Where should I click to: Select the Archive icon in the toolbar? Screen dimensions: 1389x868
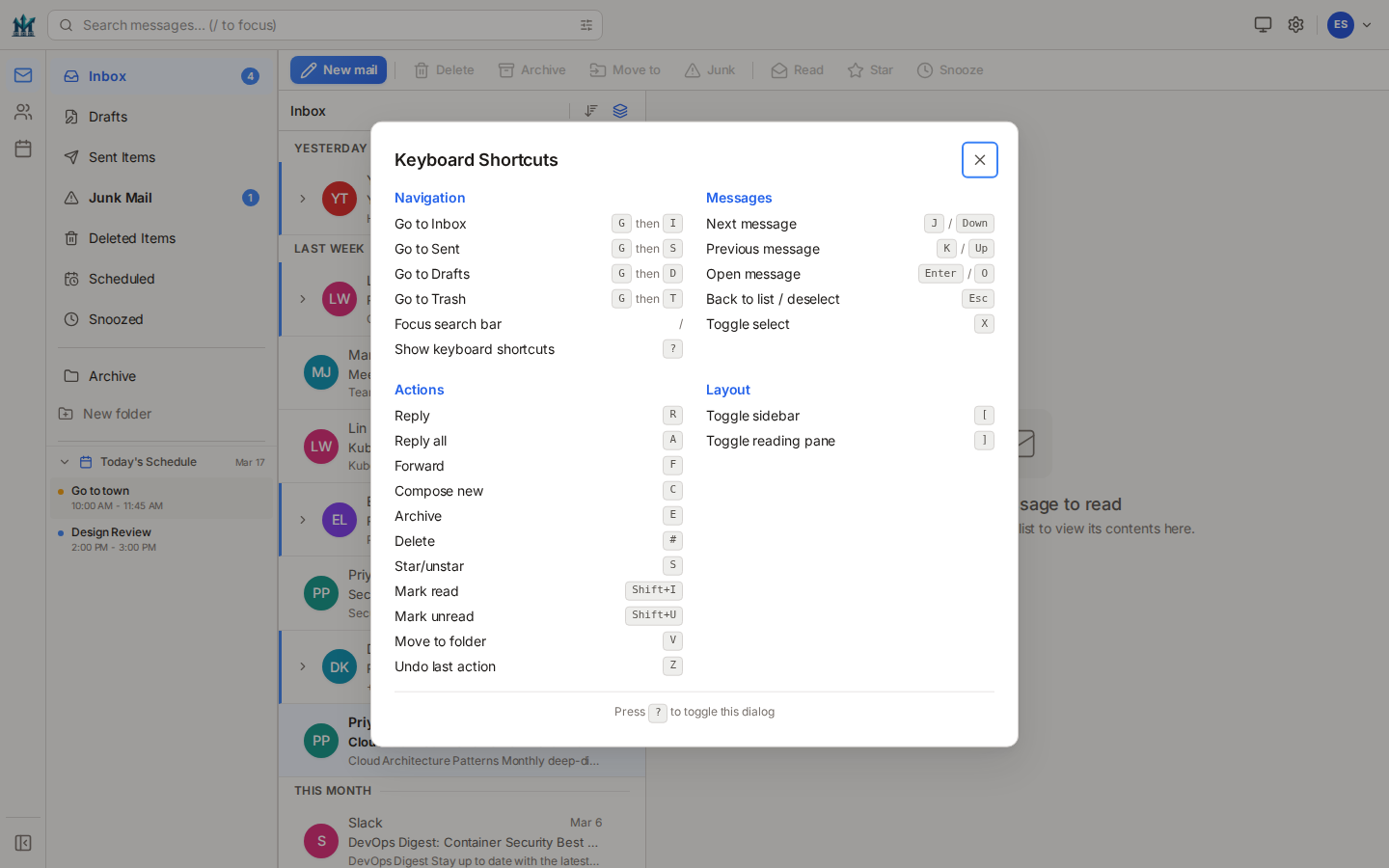(x=505, y=69)
